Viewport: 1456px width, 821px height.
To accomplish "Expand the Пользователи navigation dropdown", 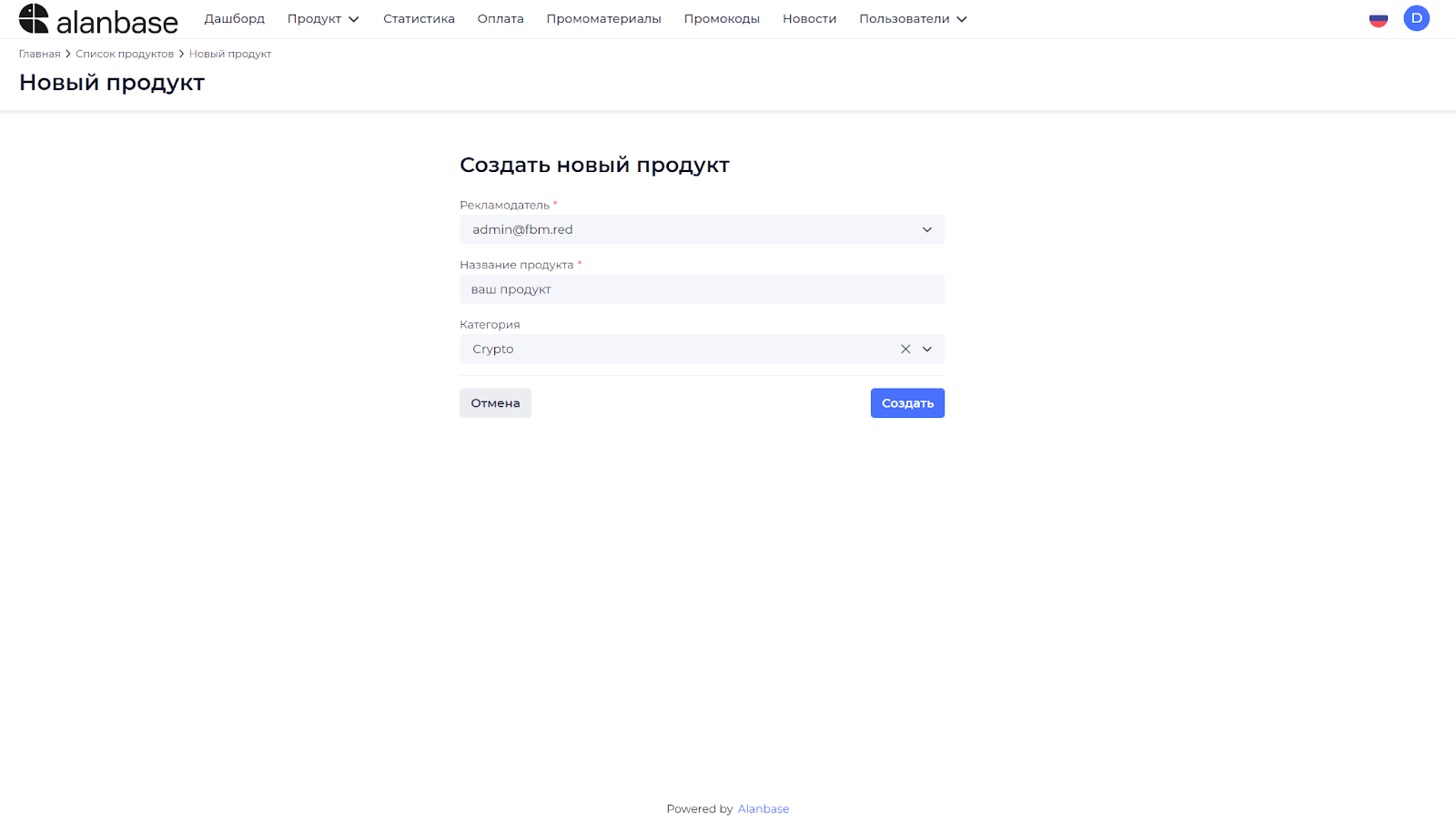I will (x=912, y=18).
